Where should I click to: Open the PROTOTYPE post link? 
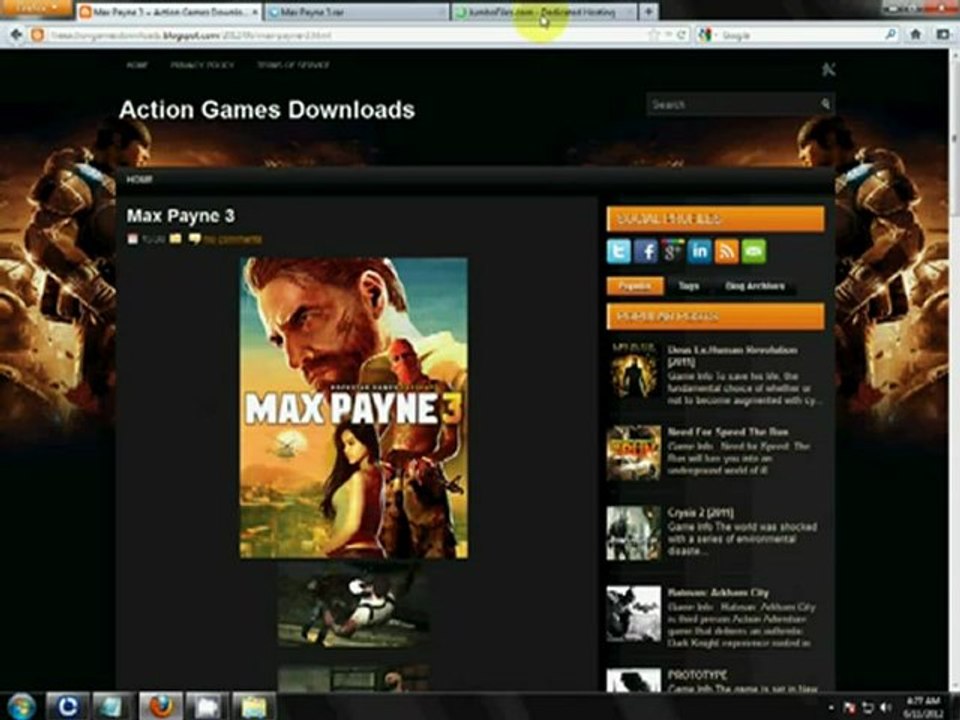[x=697, y=675]
